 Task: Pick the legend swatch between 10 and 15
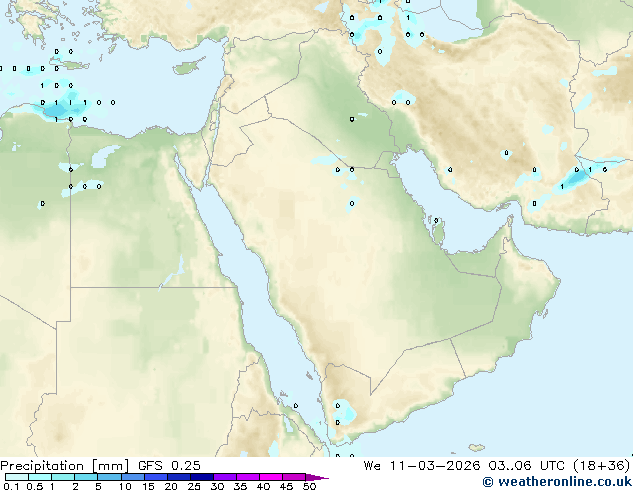[133, 477]
